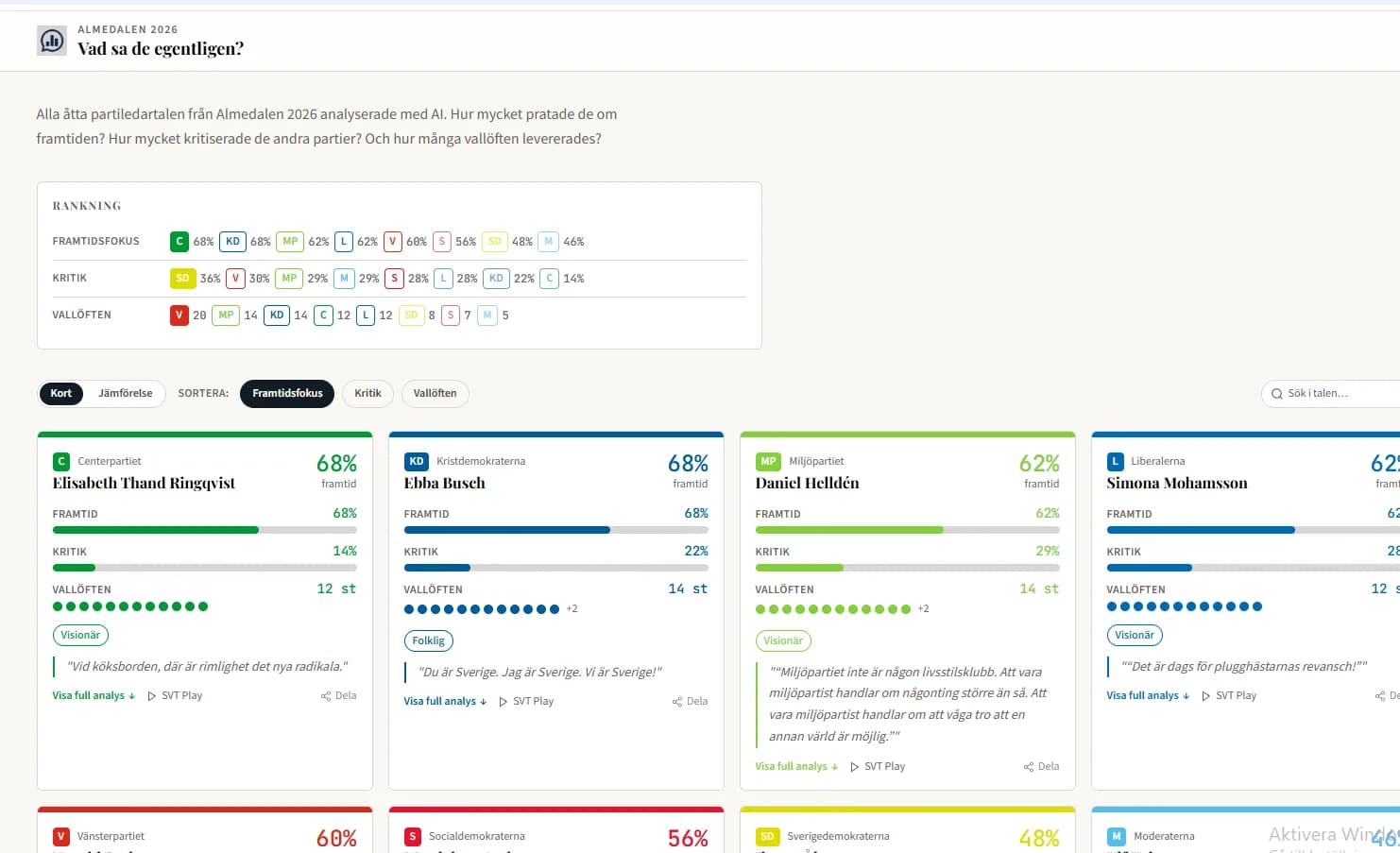Click the Centerpartiet C icon on Ringqvist's card
Image resolution: width=1400 pixels, height=853 pixels.
click(61, 462)
